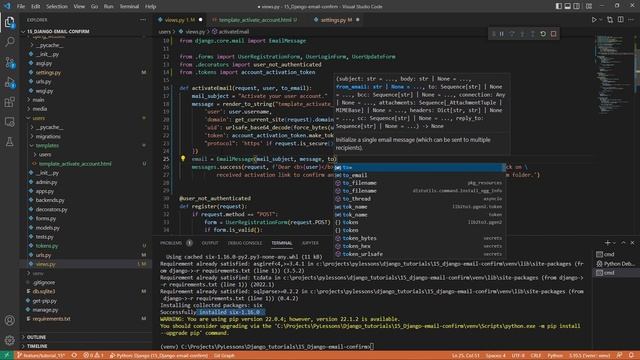This screenshot has width=640, height=360.
Task: Close the terminal panel
Action: tap(632, 243)
